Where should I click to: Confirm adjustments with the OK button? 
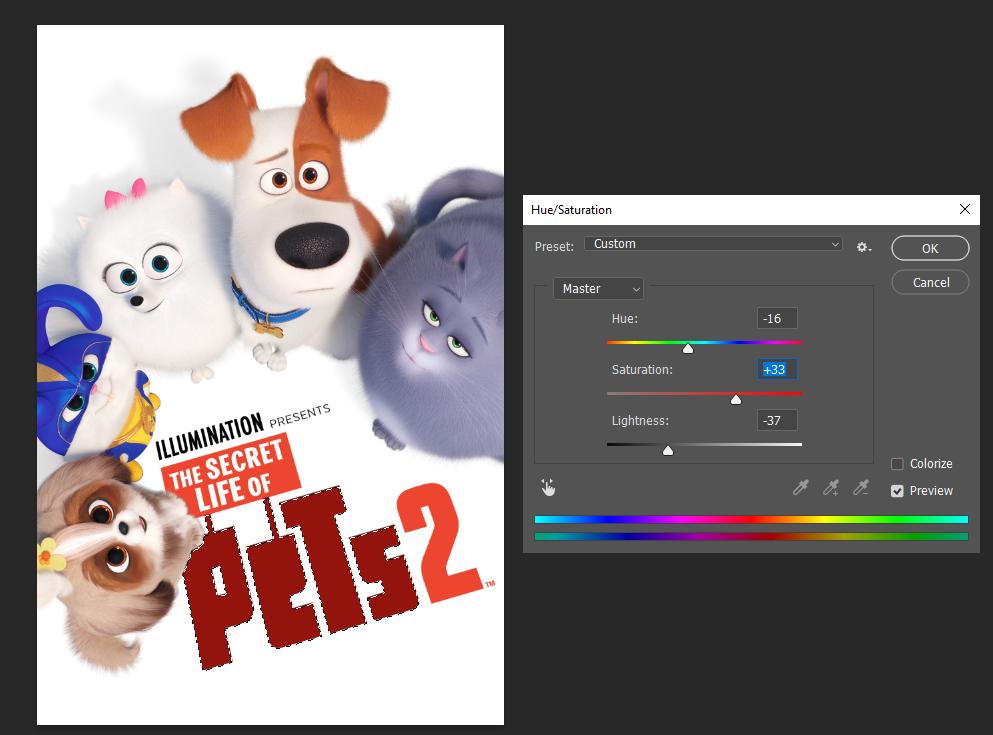coord(930,248)
